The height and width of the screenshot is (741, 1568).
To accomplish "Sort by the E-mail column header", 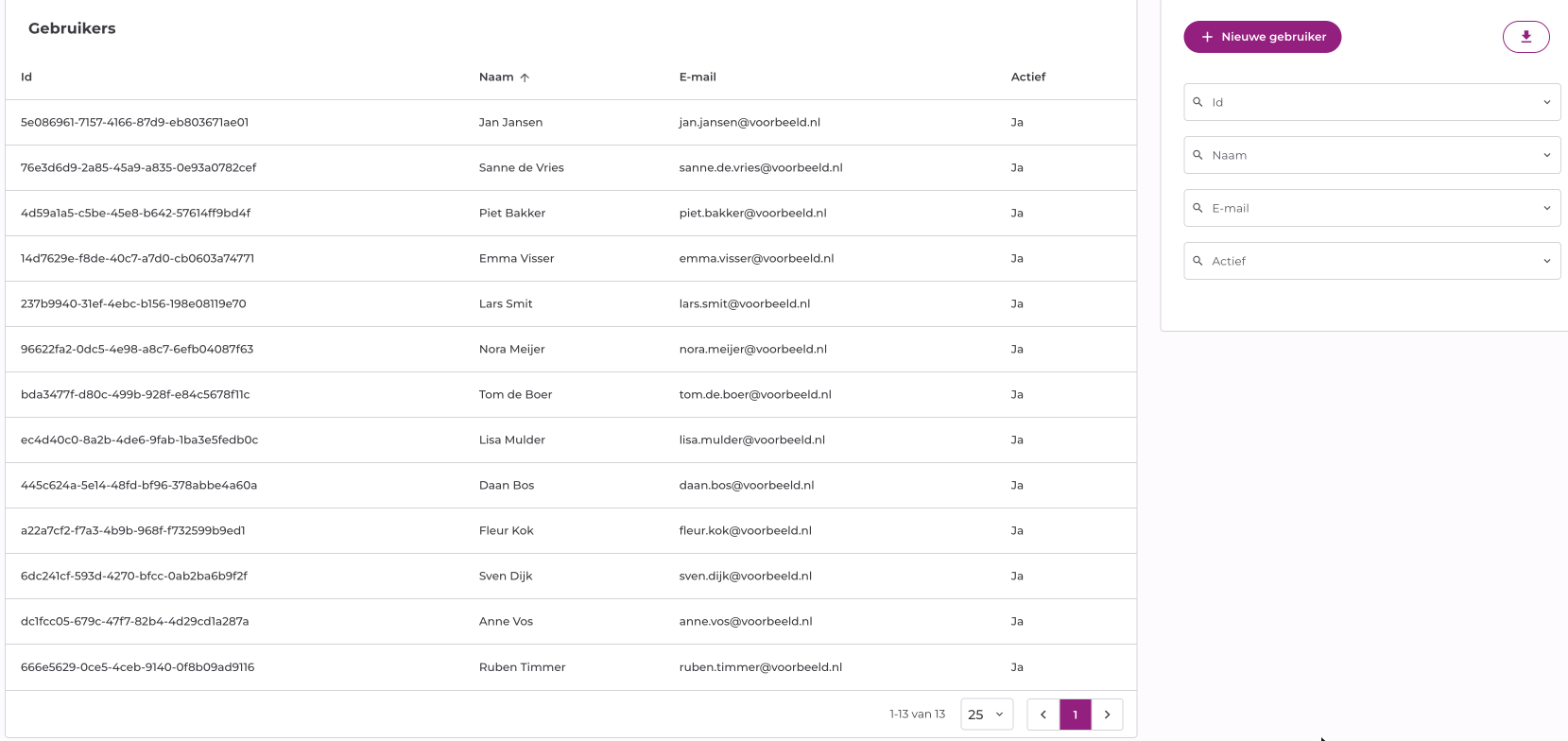I will coord(697,77).
